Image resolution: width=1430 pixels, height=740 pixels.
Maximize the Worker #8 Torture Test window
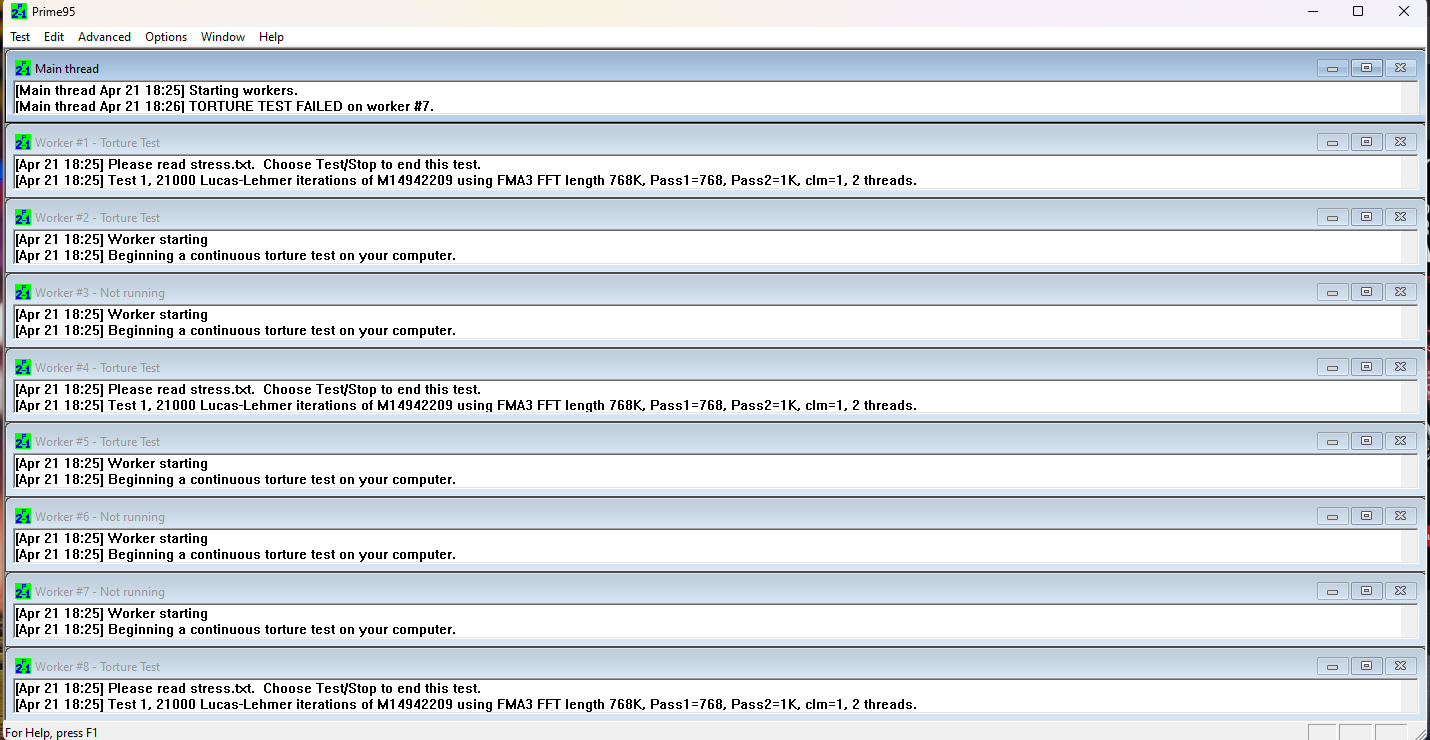(1366, 666)
